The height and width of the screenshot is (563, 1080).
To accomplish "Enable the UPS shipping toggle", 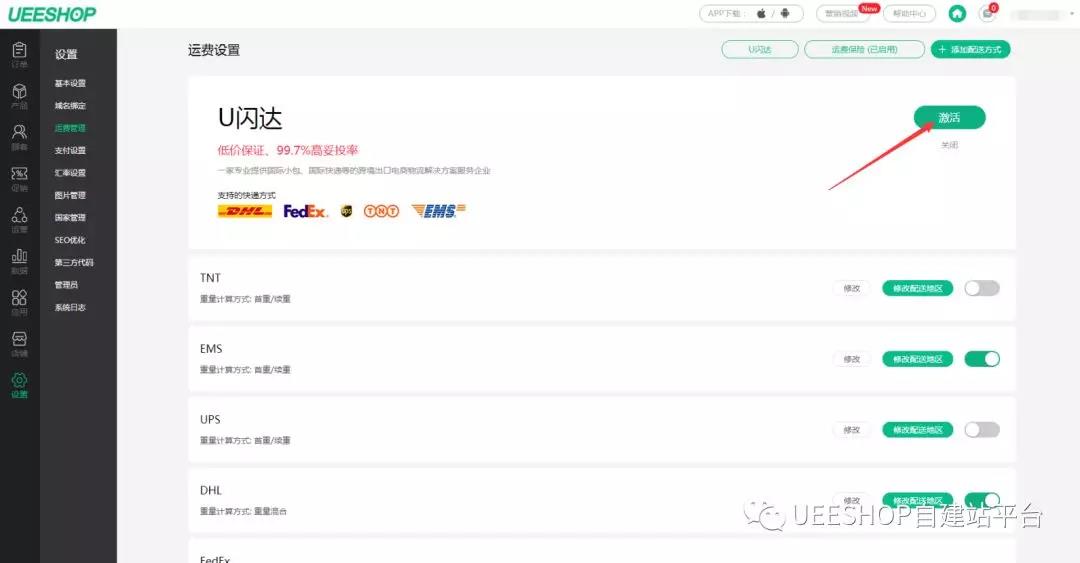I will (982, 430).
